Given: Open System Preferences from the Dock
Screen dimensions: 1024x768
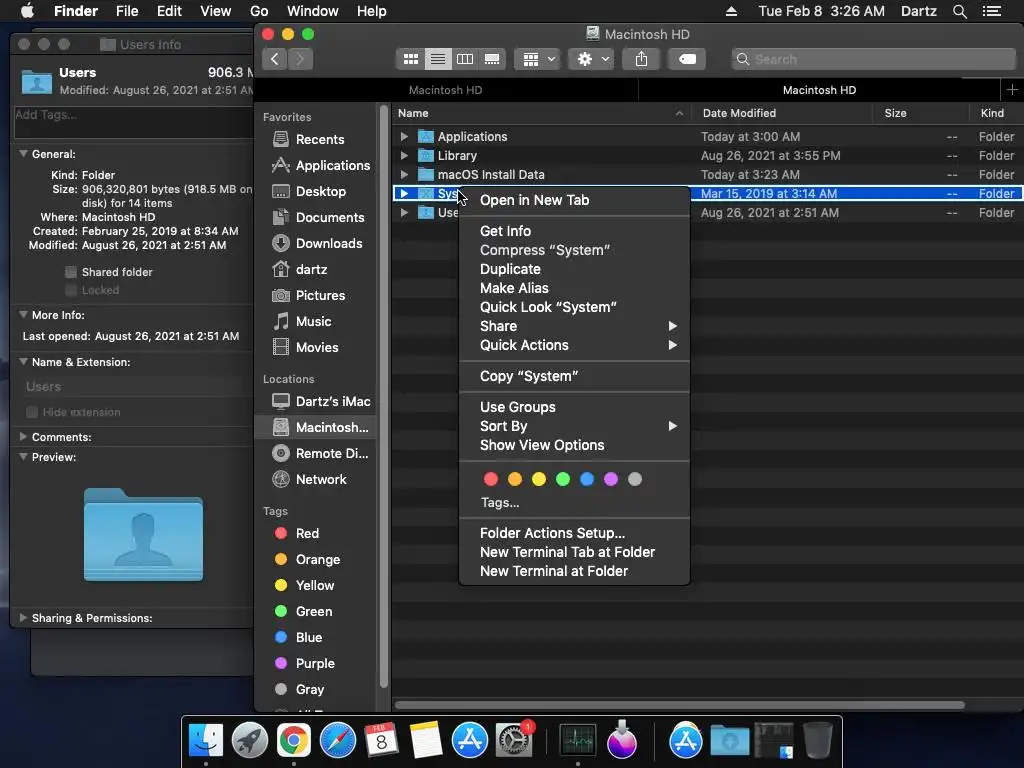Looking at the screenshot, I should point(514,741).
